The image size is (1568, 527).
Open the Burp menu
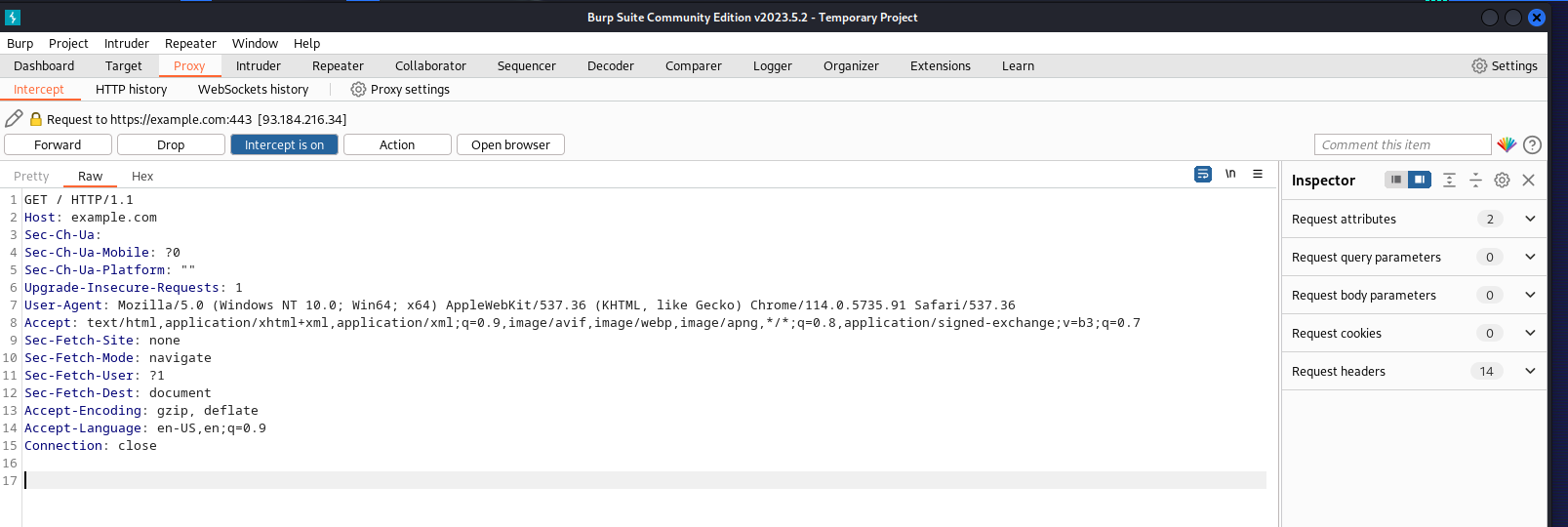[20, 43]
